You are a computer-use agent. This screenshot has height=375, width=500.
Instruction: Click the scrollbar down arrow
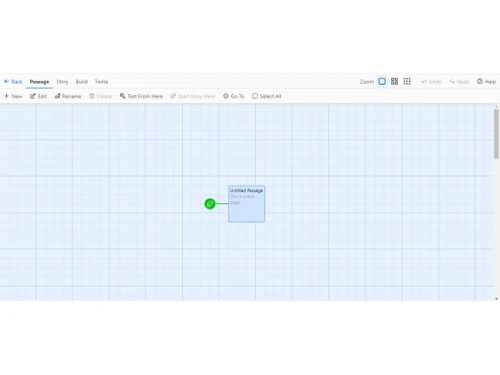496,299
